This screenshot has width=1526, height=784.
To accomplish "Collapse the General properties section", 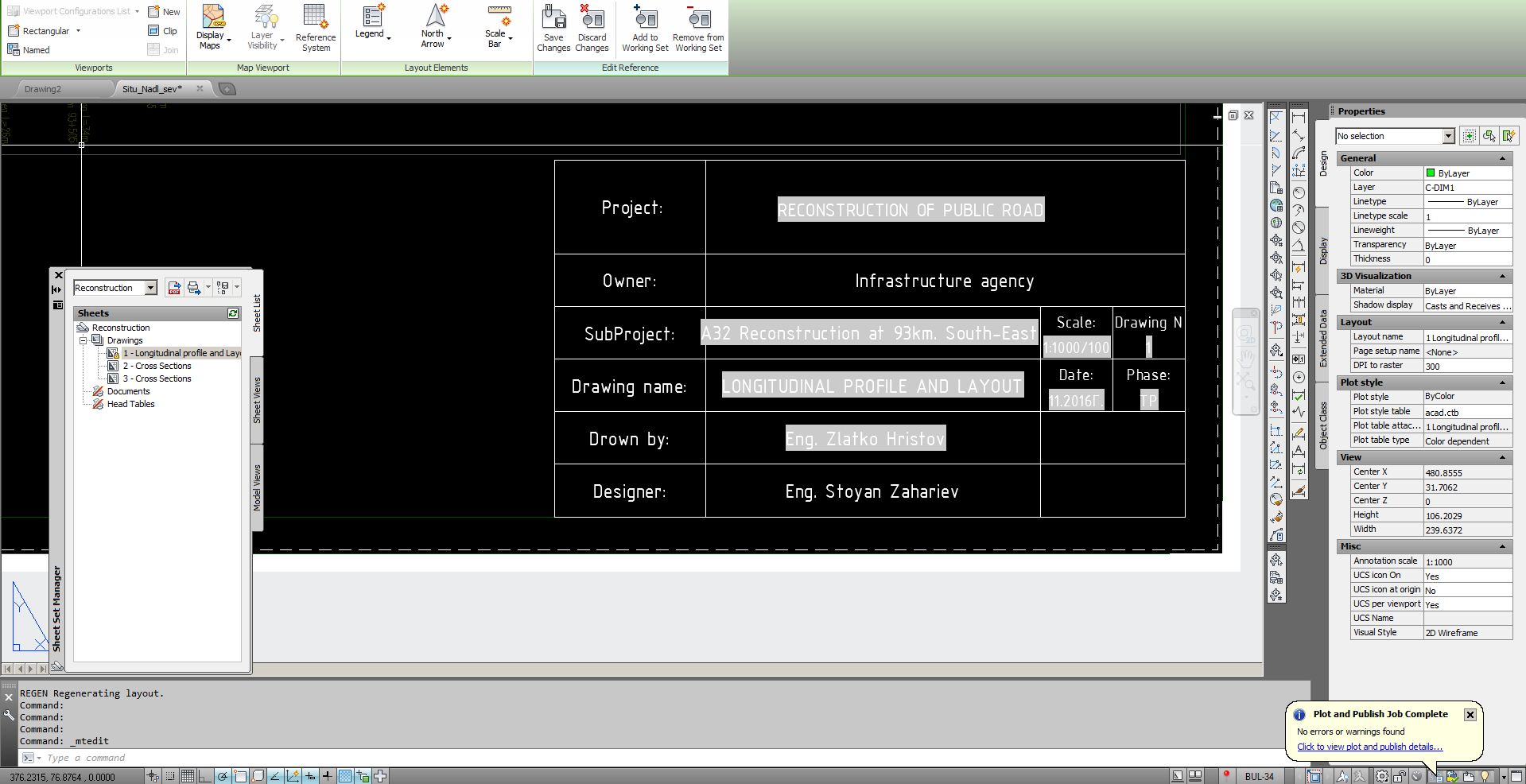I will 1503,158.
